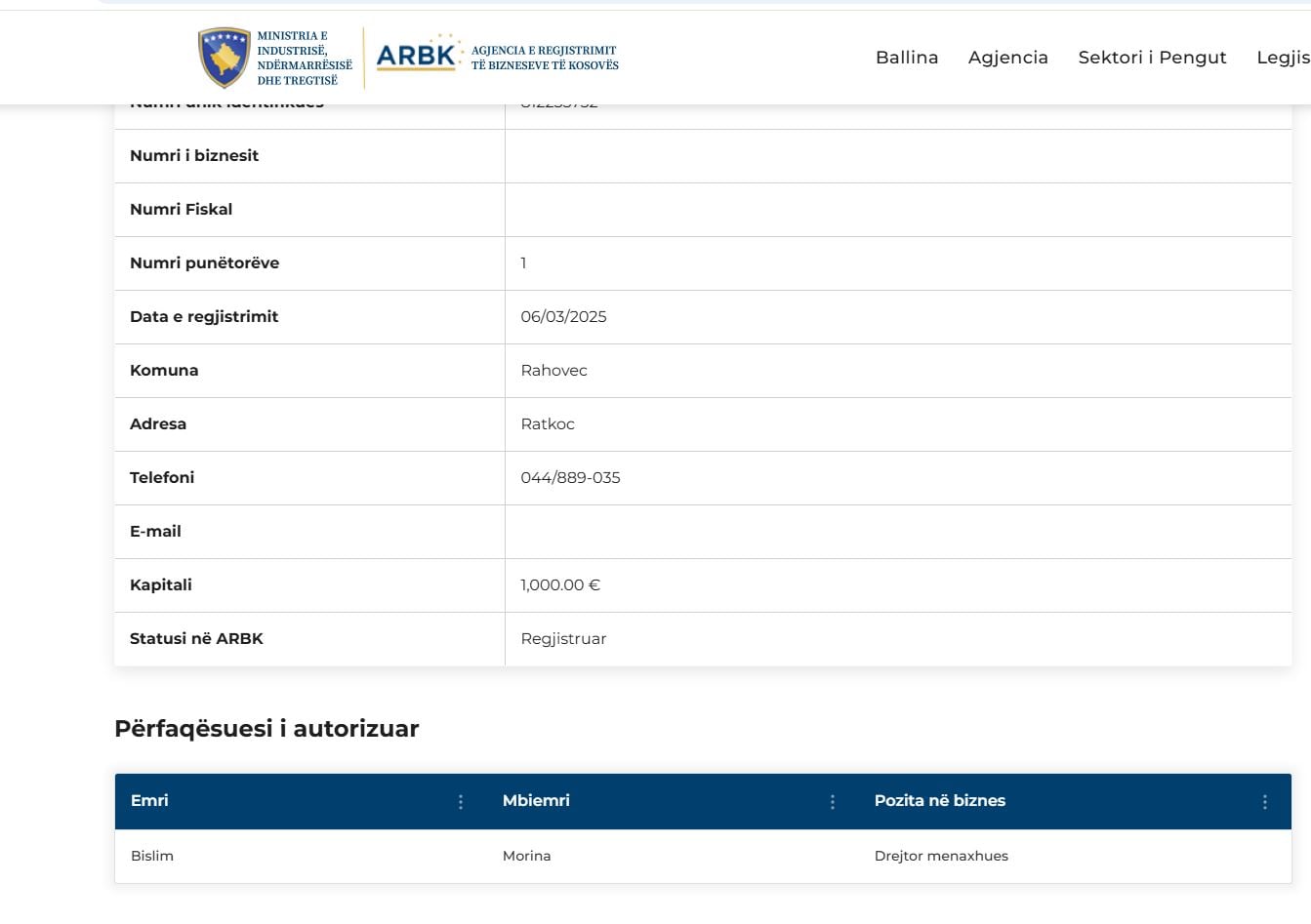Image resolution: width=1311 pixels, height=924 pixels.
Task: Click the Ministria e Industrisë header text
Action: 304,58
